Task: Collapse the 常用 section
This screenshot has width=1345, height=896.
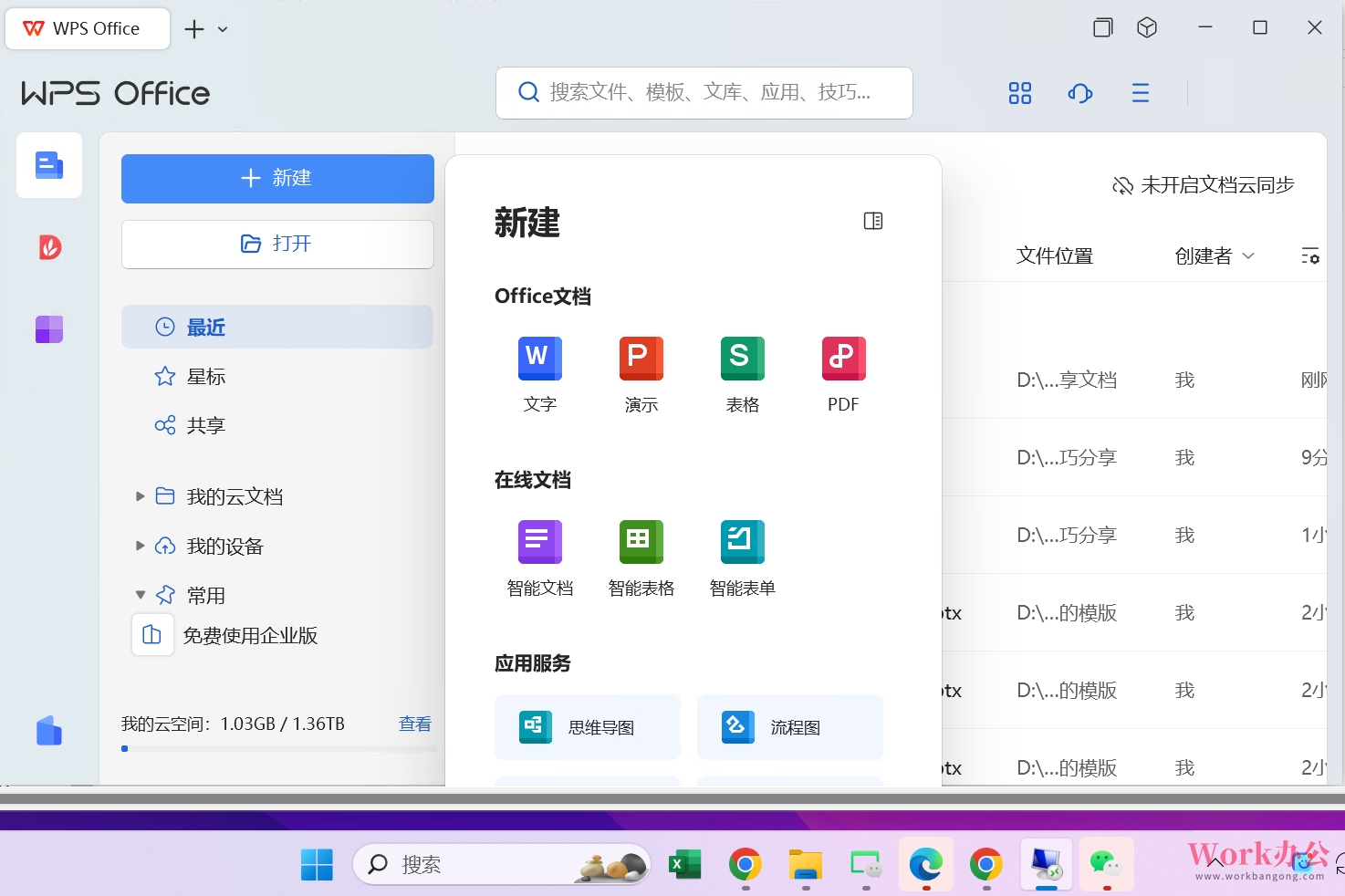Action: [140, 595]
